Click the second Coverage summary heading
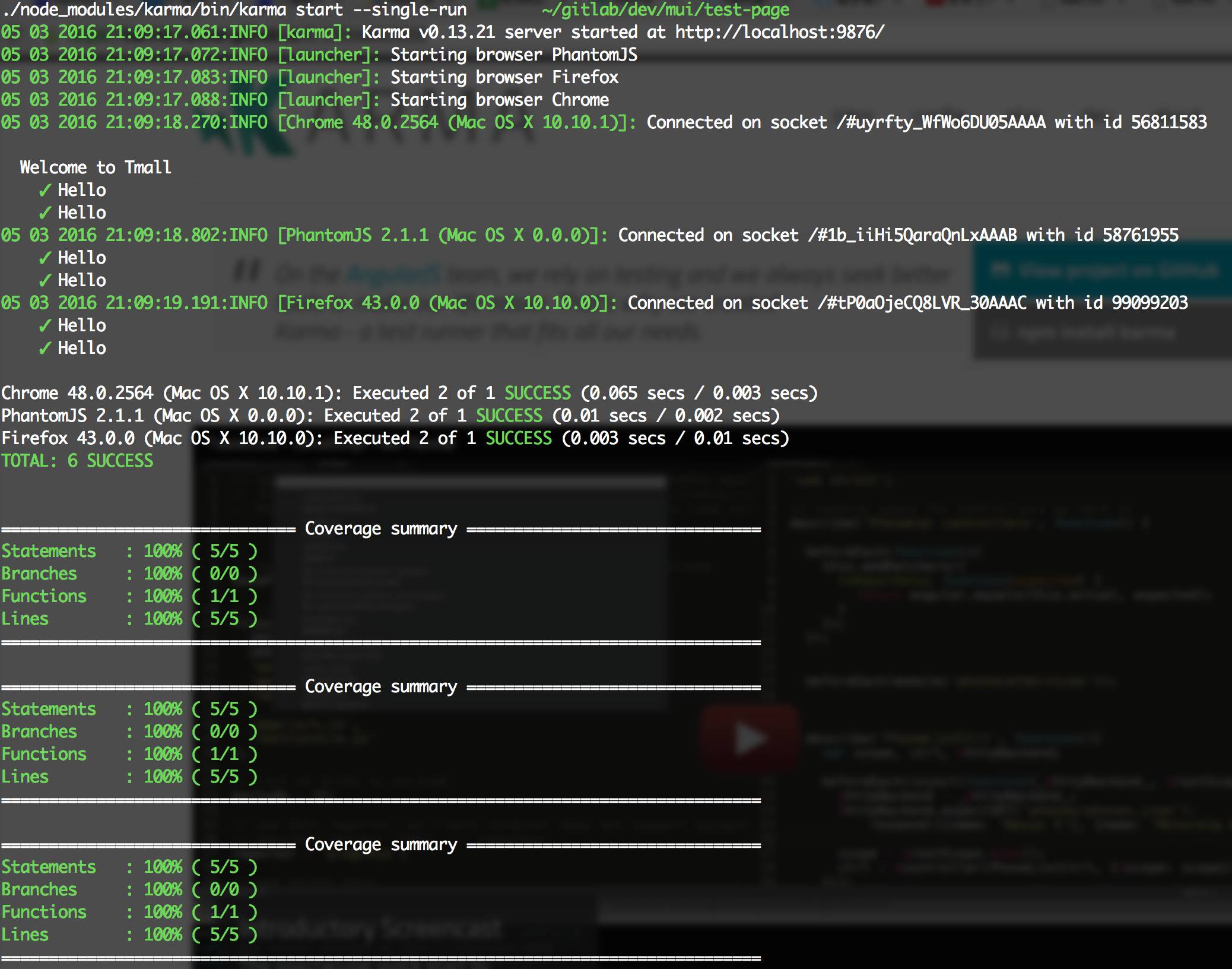The image size is (1232, 969). tap(381, 686)
